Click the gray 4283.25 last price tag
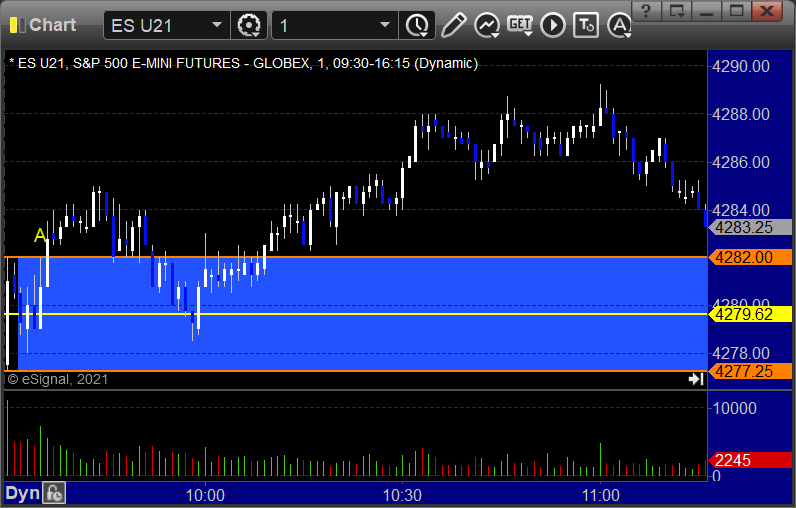The image size is (796, 508). [751, 227]
